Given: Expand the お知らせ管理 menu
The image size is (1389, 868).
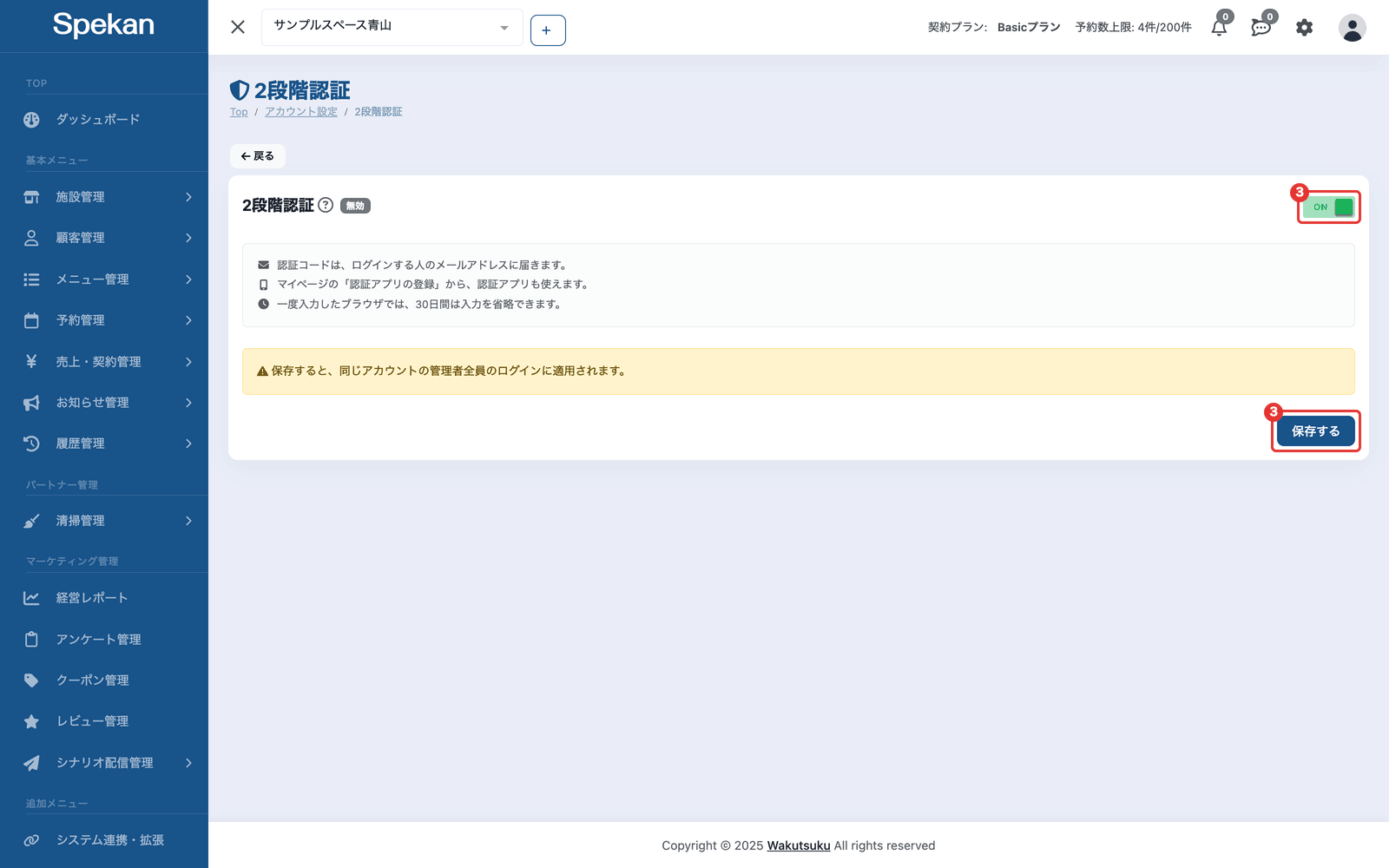Looking at the screenshot, I should [x=104, y=403].
